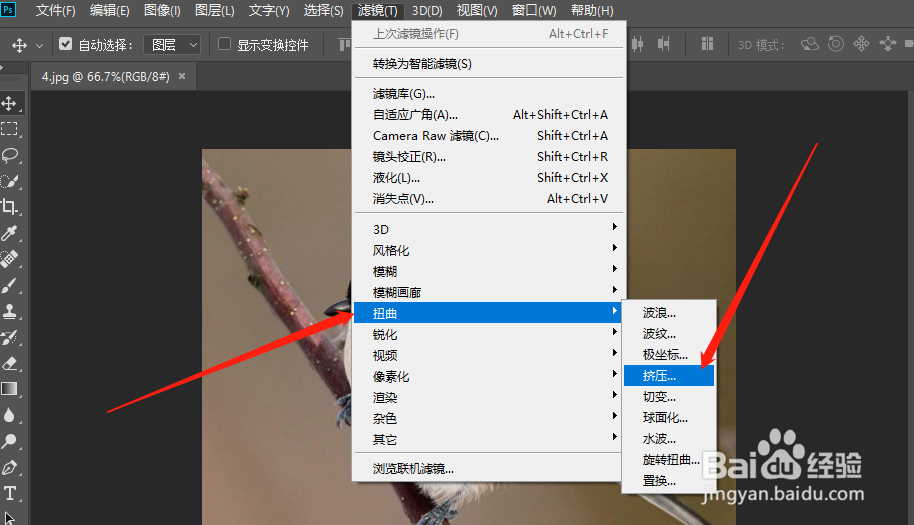The height and width of the screenshot is (525, 914).
Task: Expand the 模糊画廊 submenu
Action: 488,292
